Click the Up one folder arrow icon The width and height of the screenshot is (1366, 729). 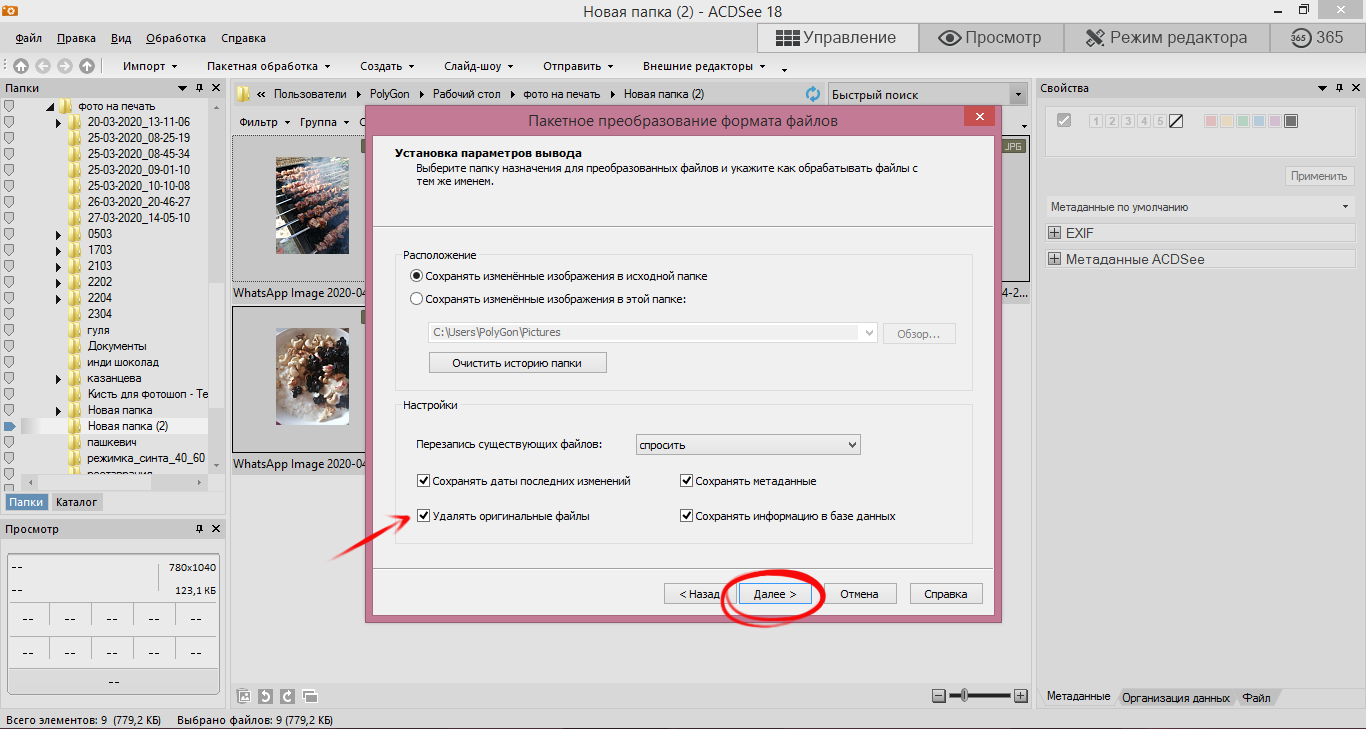87,66
